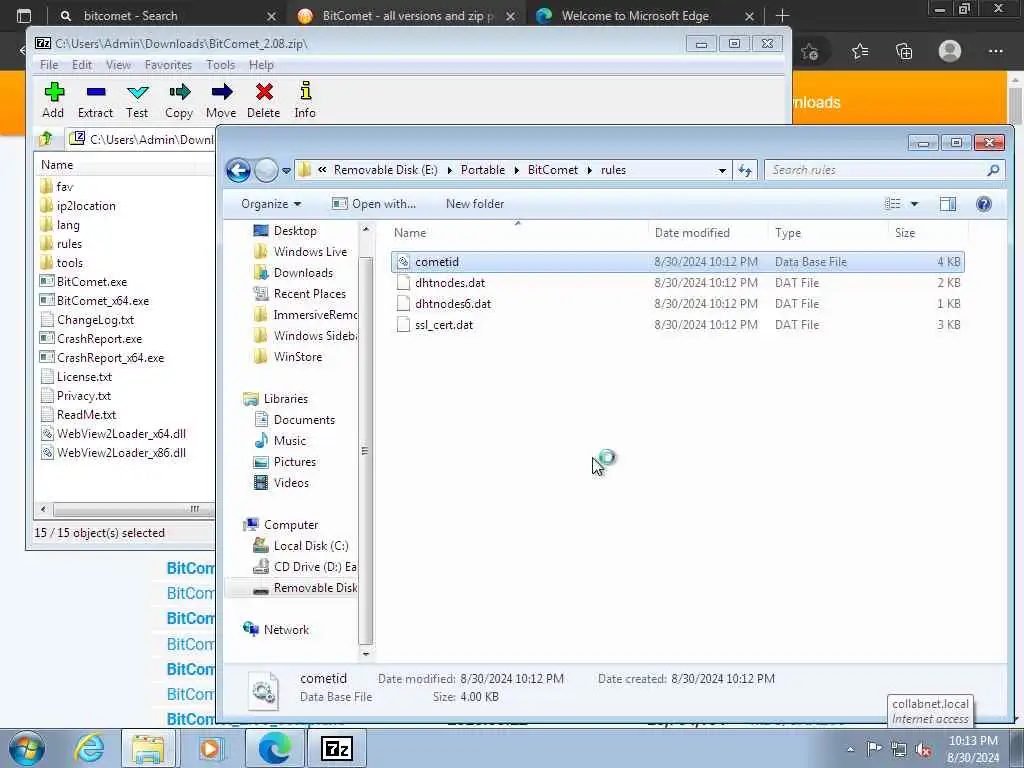Open Edge settings and more menu
This screenshot has height=768, width=1024.
click(x=995, y=51)
